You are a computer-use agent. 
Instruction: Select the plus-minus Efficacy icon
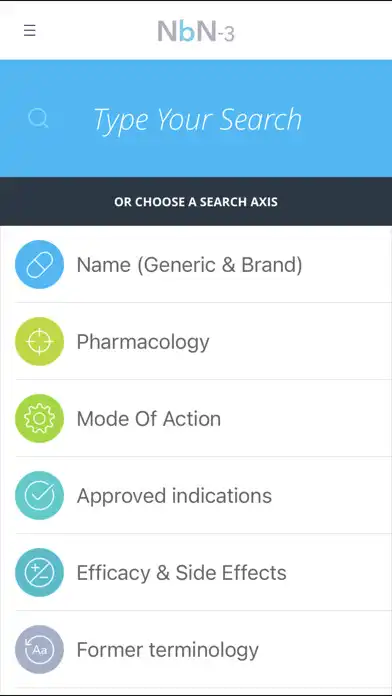click(x=40, y=573)
